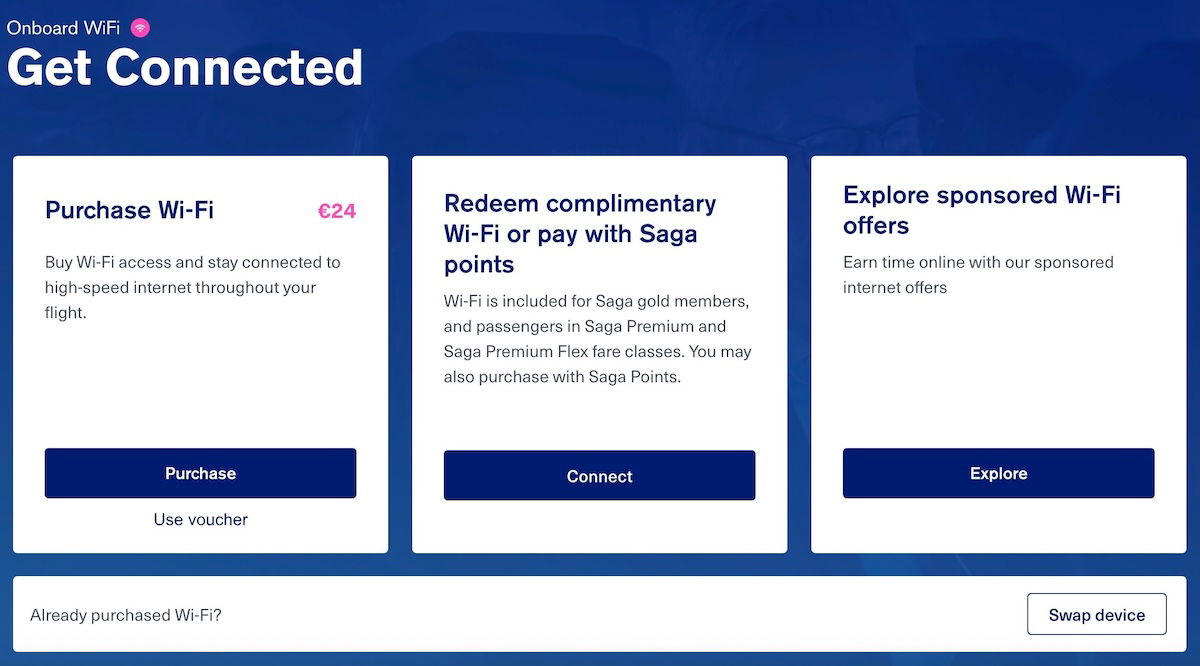Click the Get Connected heading
Screen dimensions: 1200x666
point(185,68)
